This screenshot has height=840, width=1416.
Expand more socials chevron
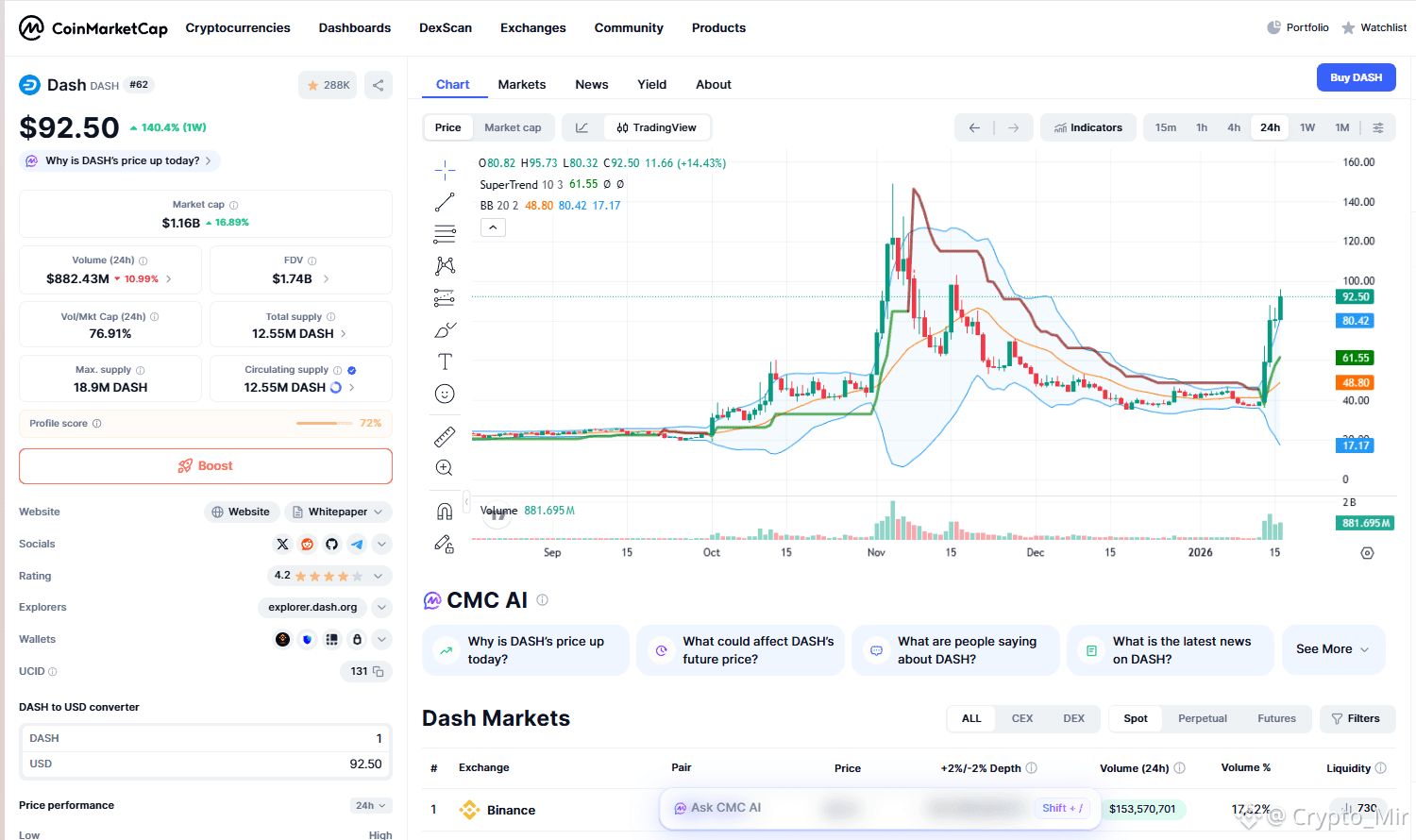pos(381,544)
